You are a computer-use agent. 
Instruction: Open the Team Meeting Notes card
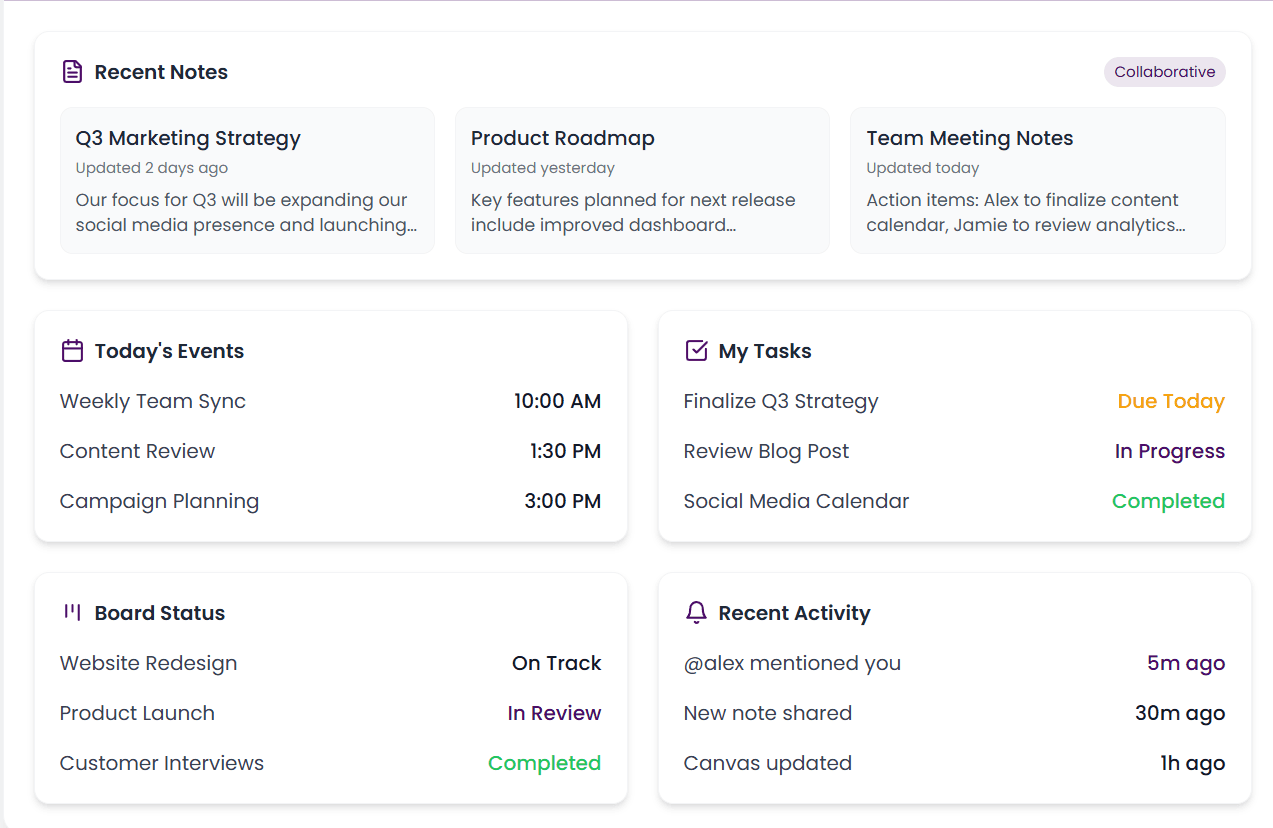tap(1038, 180)
